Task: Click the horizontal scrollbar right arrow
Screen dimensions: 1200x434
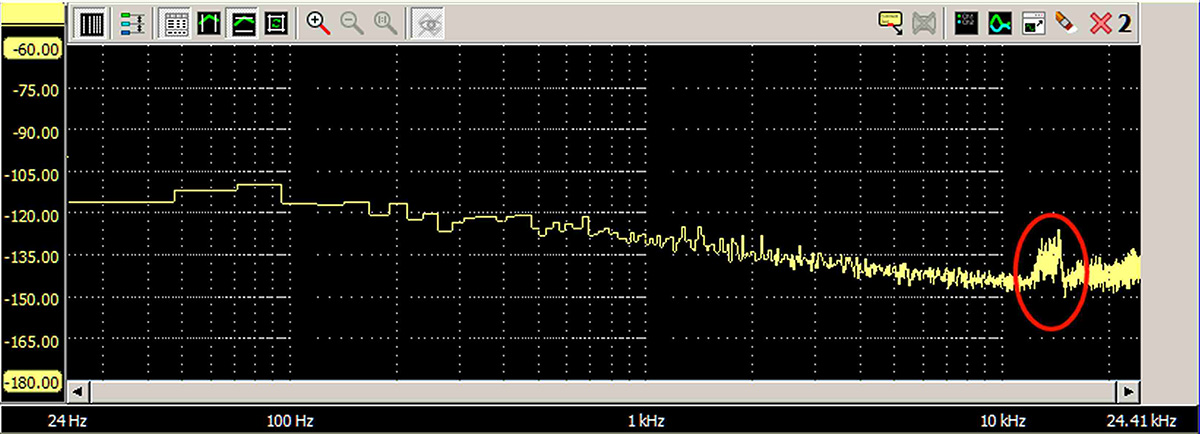Action: pyautogui.click(x=1131, y=391)
